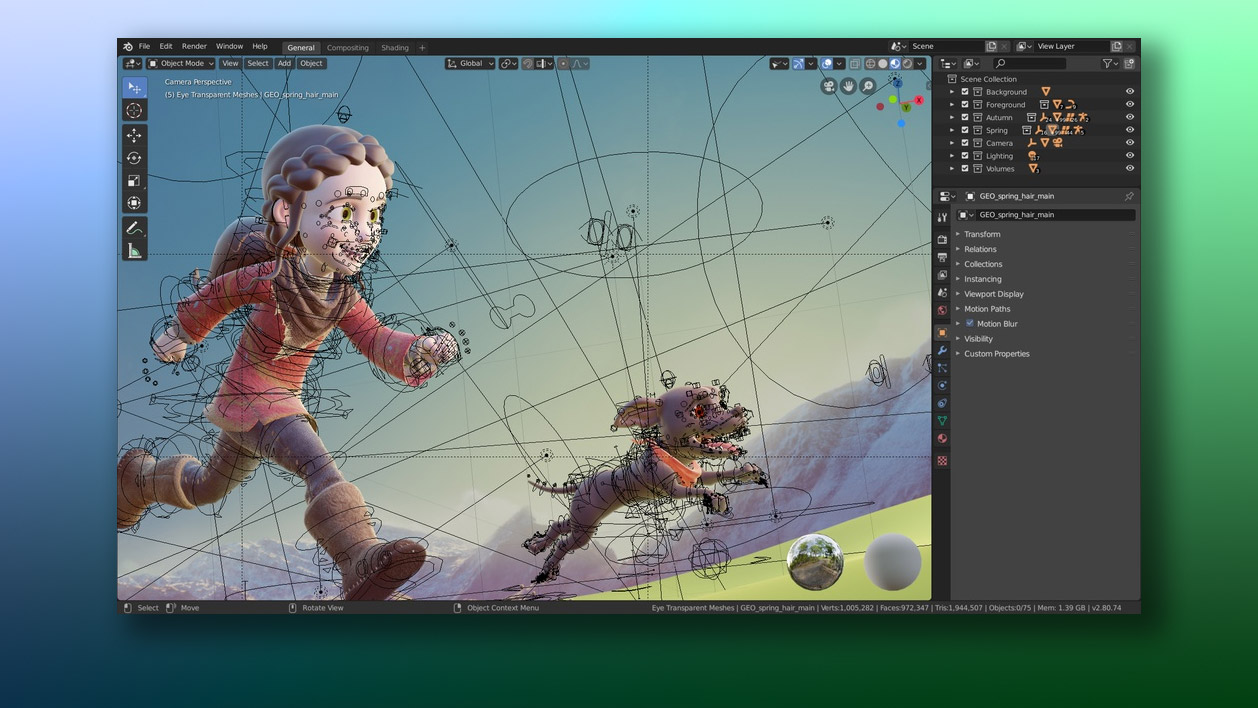This screenshot has height=708, width=1258.
Task: Pick the Annotate pencil tool
Action: (134, 228)
